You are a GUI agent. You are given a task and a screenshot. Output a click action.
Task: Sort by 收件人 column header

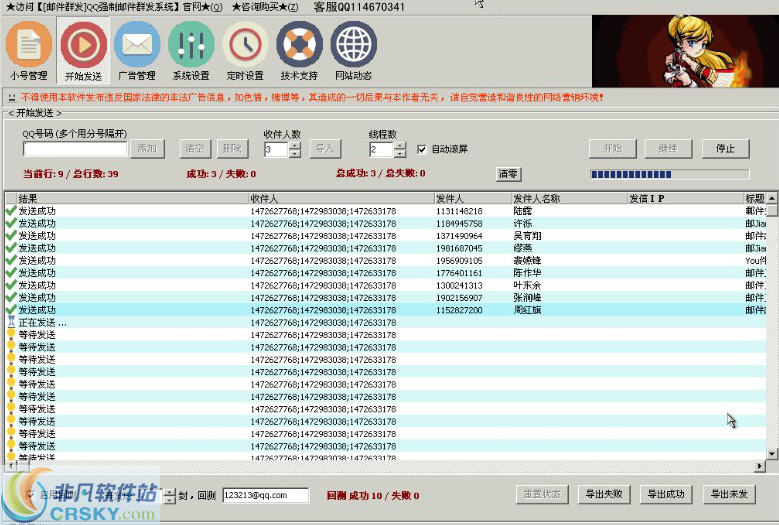341,199
